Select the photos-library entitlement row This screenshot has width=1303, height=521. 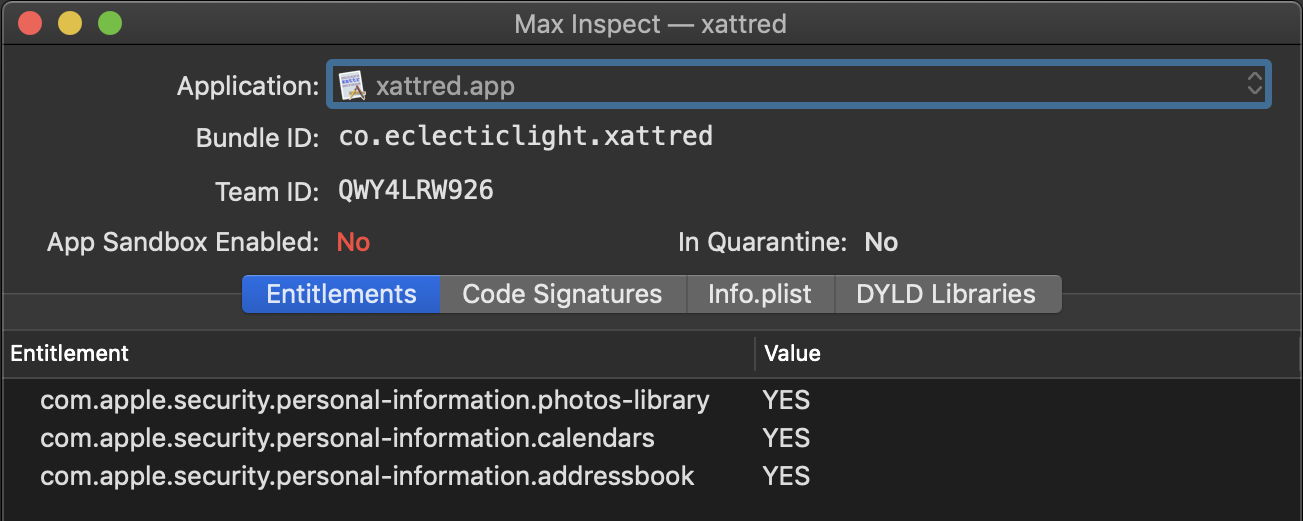click(x=374, y=401)
